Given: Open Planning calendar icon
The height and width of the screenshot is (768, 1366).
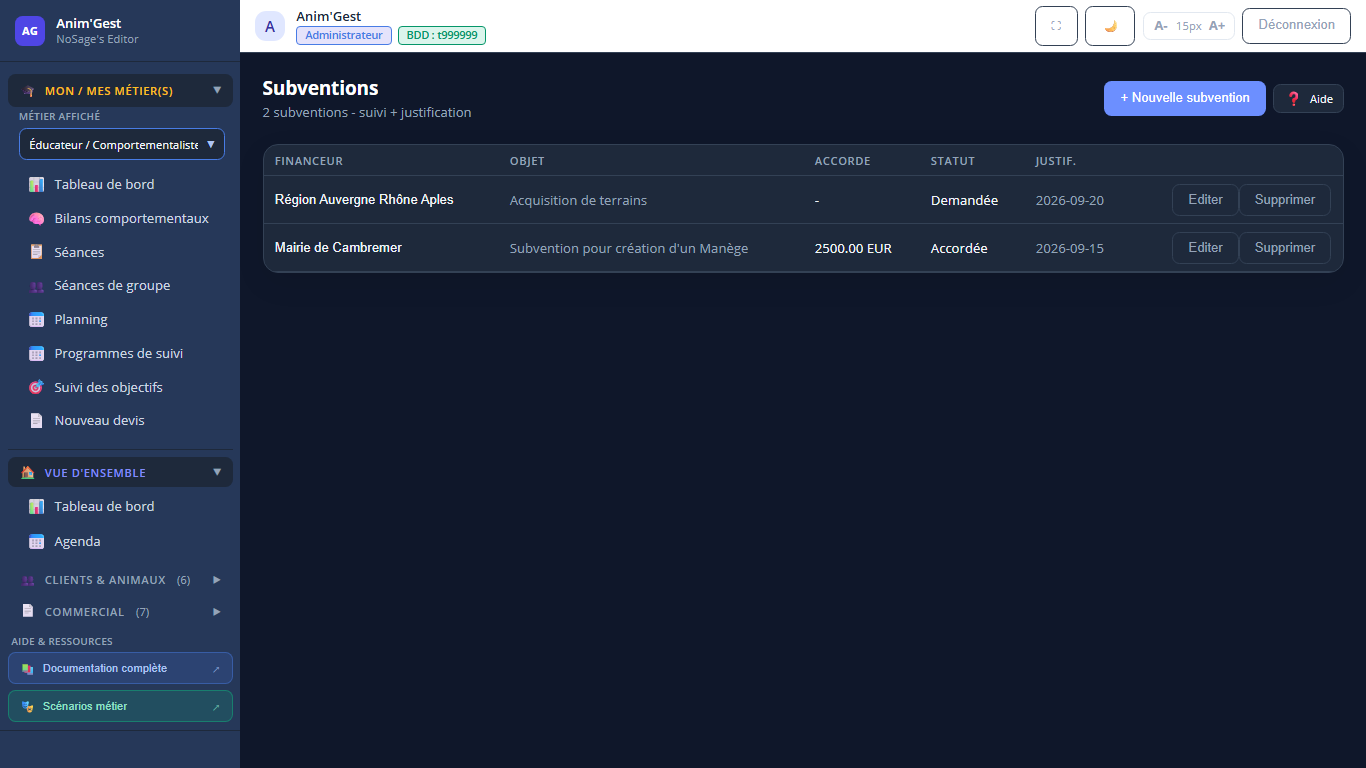Looking at the screenshot, I should 36,320.
